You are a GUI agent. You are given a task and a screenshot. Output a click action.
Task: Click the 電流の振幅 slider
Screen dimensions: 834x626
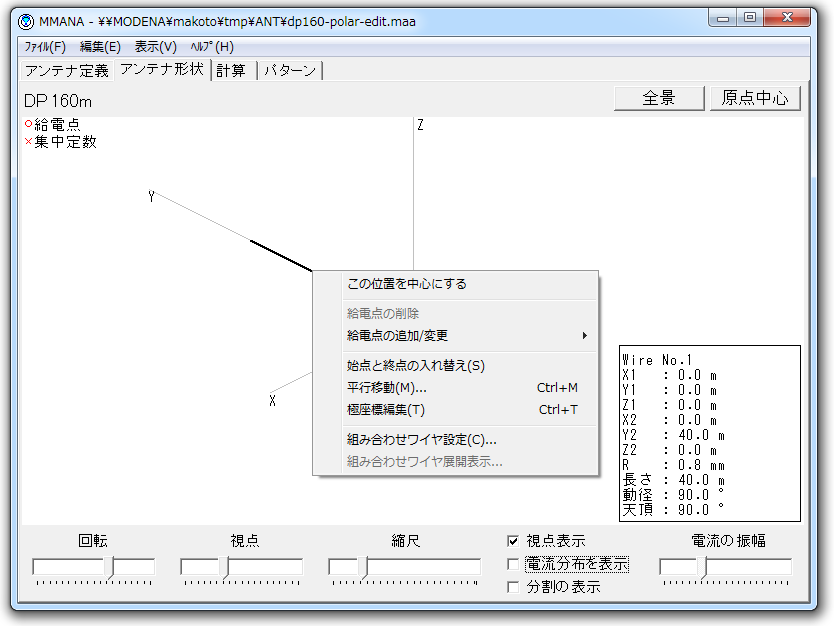[726, 568]
